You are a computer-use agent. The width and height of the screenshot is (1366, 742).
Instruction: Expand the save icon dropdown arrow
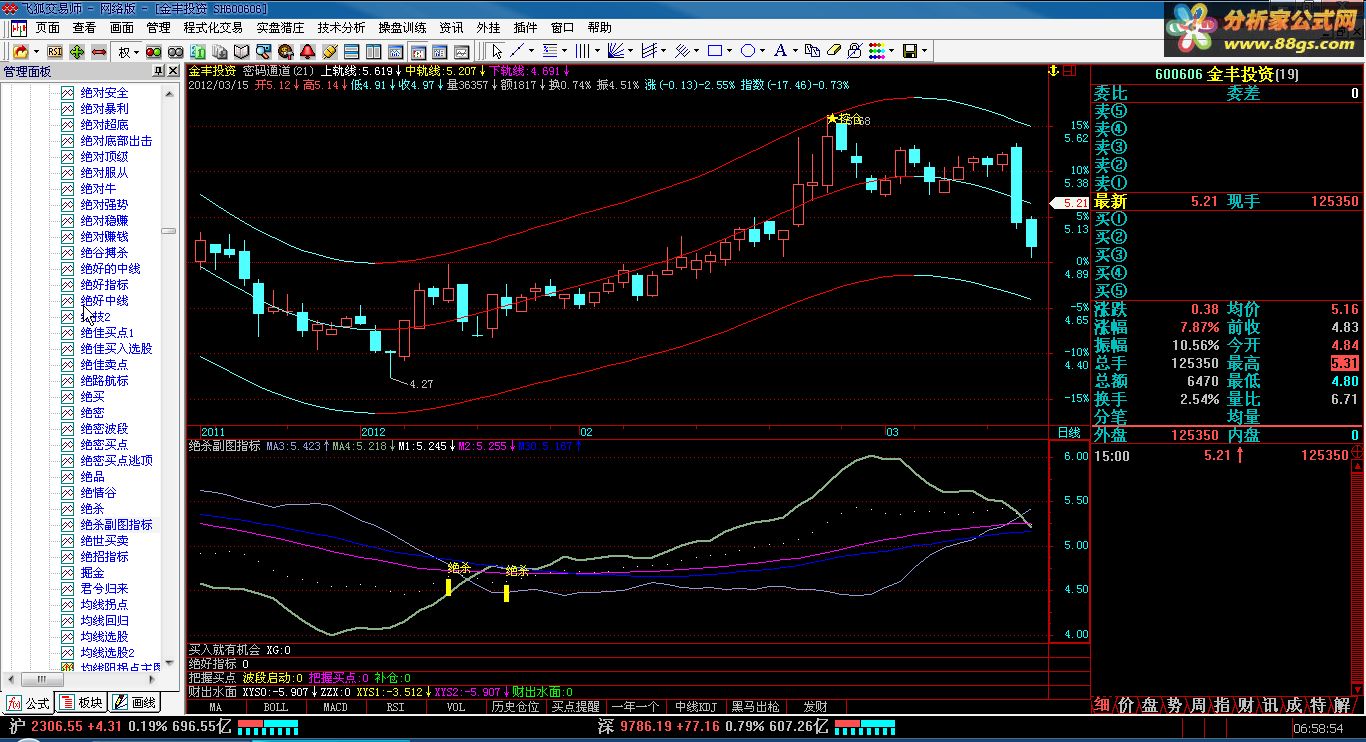pyautogui.click(x=925, y=51)
